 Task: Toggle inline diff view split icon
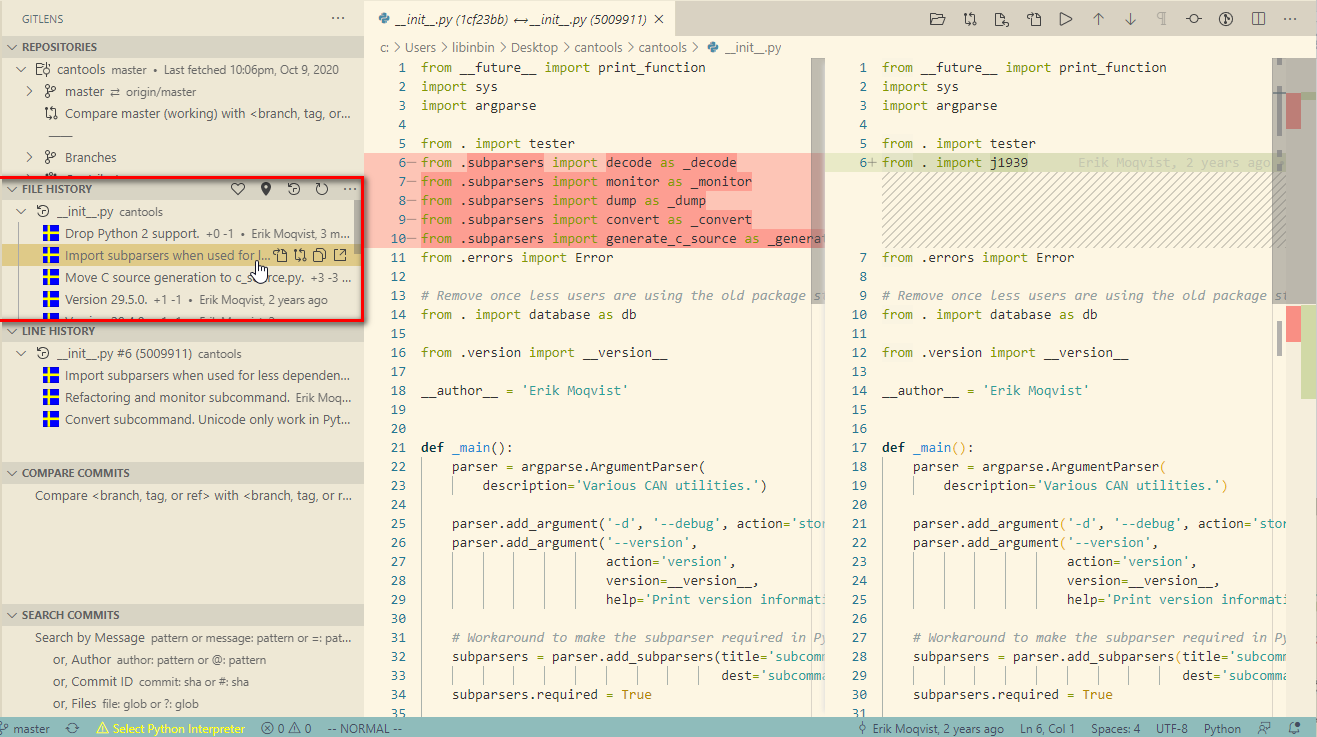(x=1258, y=19)
